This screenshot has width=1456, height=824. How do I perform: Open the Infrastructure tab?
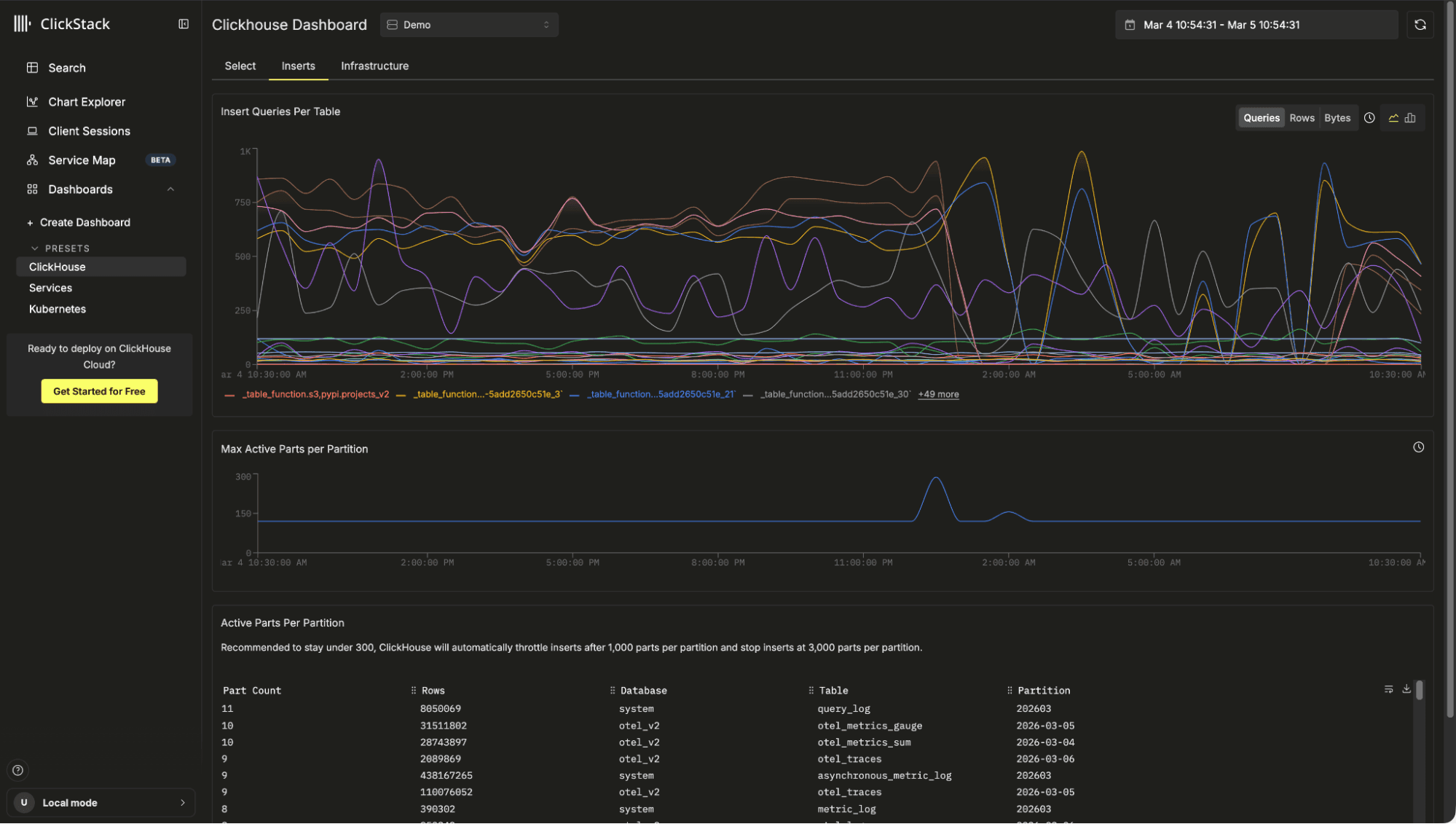pos(374,66)
